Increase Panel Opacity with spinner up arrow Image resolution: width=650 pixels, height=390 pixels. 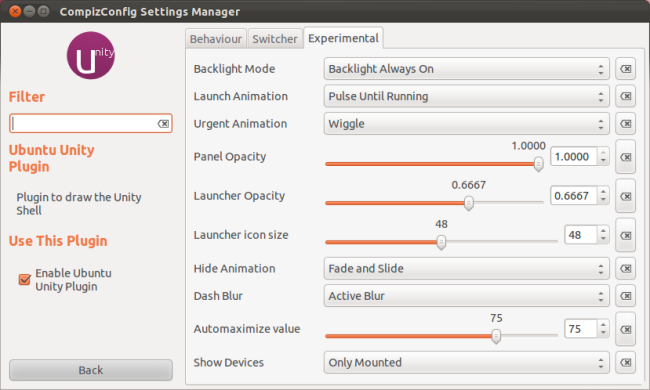pos(603,153)
